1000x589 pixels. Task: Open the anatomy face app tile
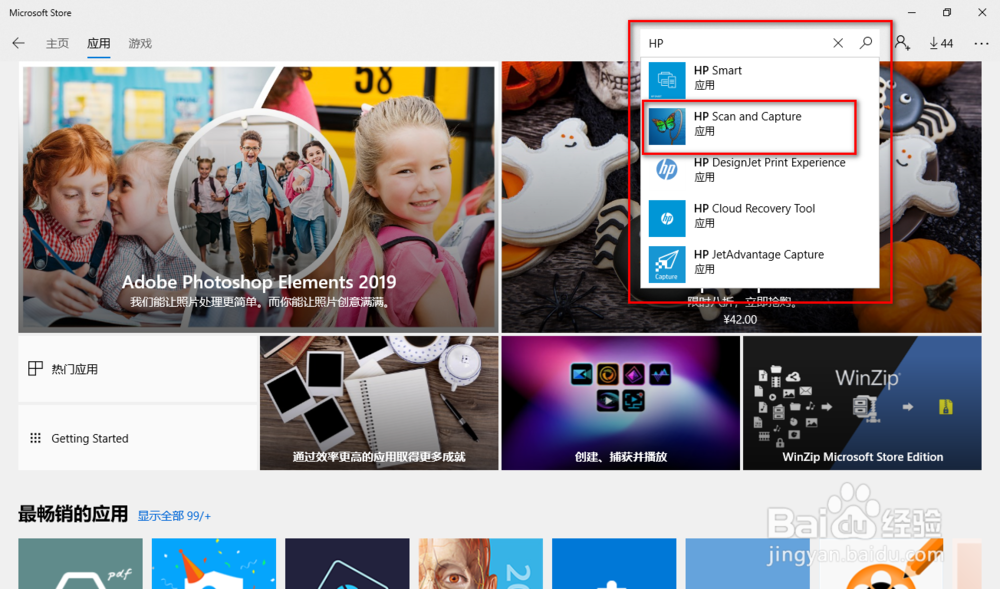click(481, 564)
